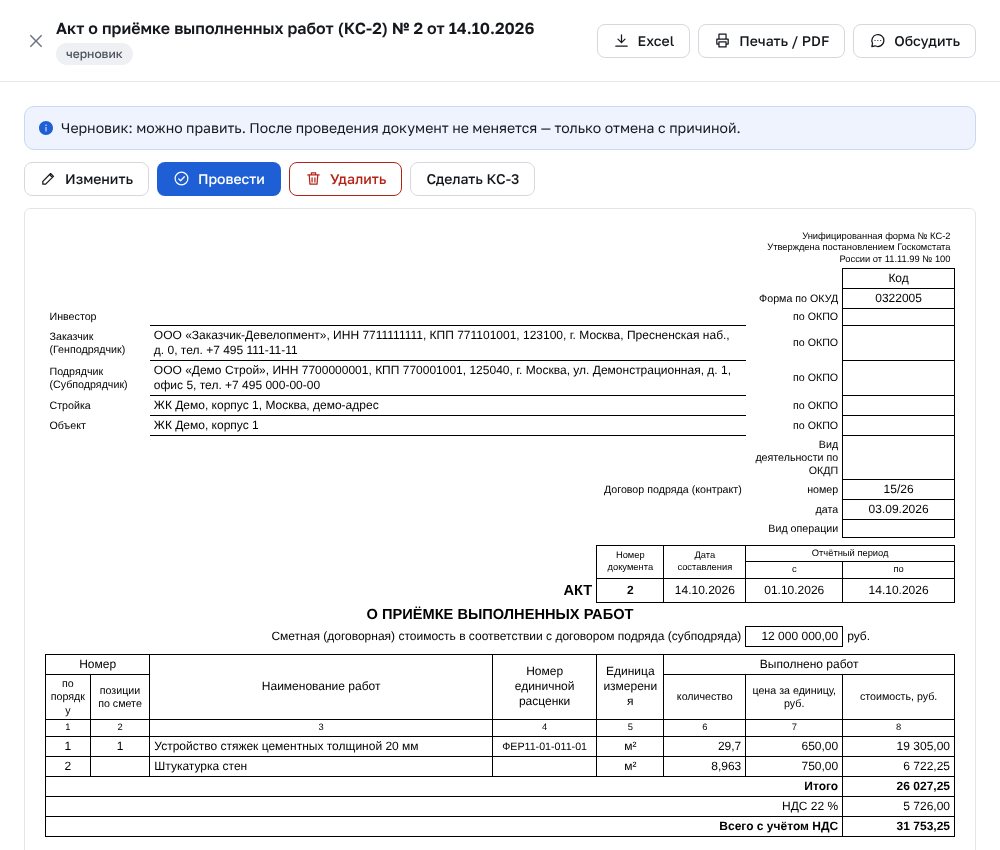Image resolution: width=1000 pixels, height=850 pixels.
Task: Click the Объект value ЖК Демо, корпус 1
Action: [448, 425]
